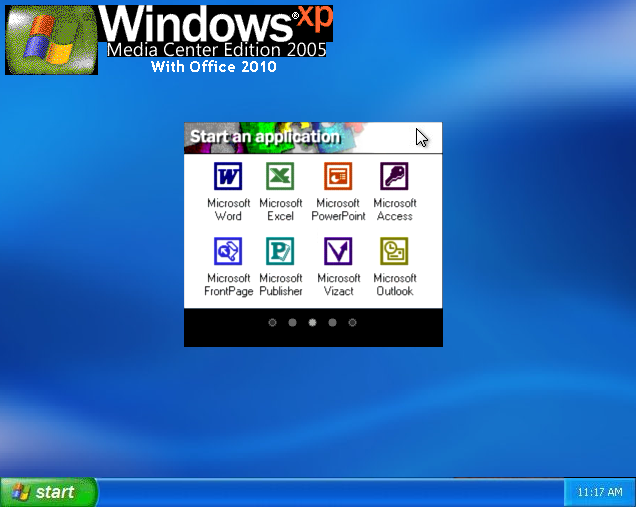
Task: Click the Windows XP flag logo
Action: pyautogui.click(x=51, y=40)
